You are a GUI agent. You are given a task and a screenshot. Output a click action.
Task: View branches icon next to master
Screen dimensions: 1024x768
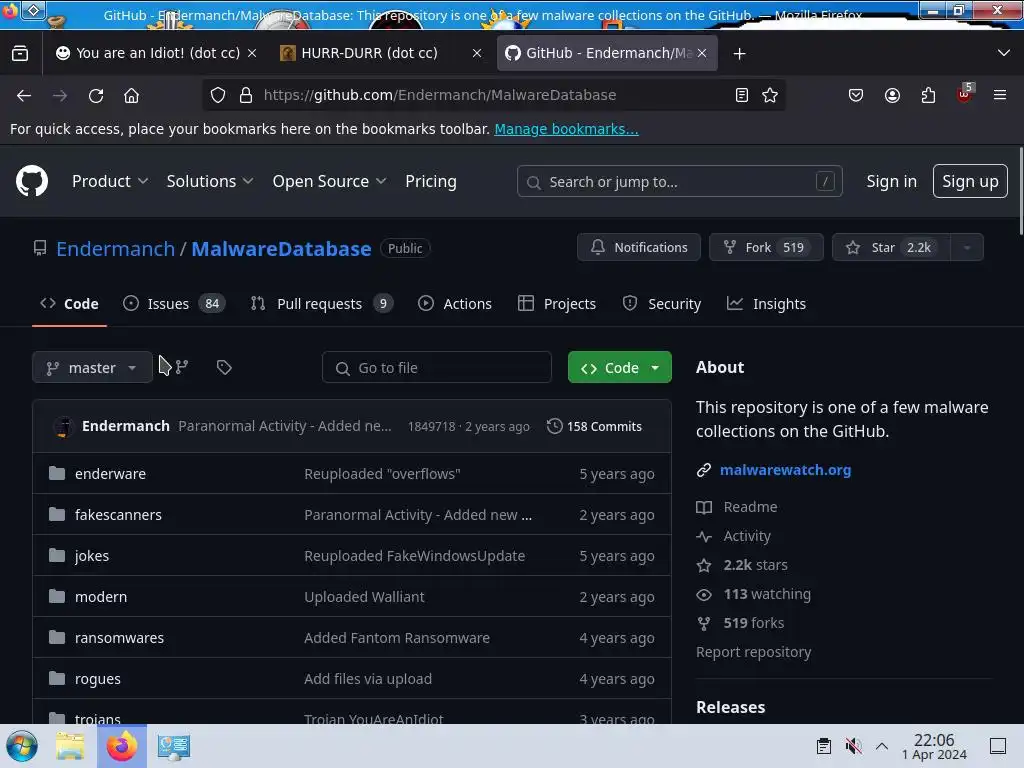click(182, 367)
